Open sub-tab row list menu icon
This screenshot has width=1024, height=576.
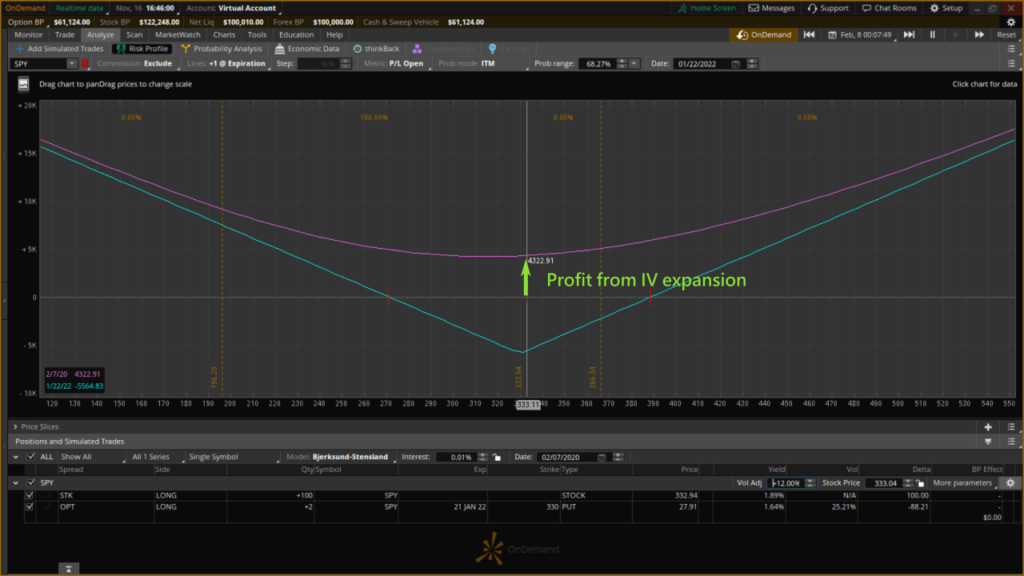point(1011,48)
